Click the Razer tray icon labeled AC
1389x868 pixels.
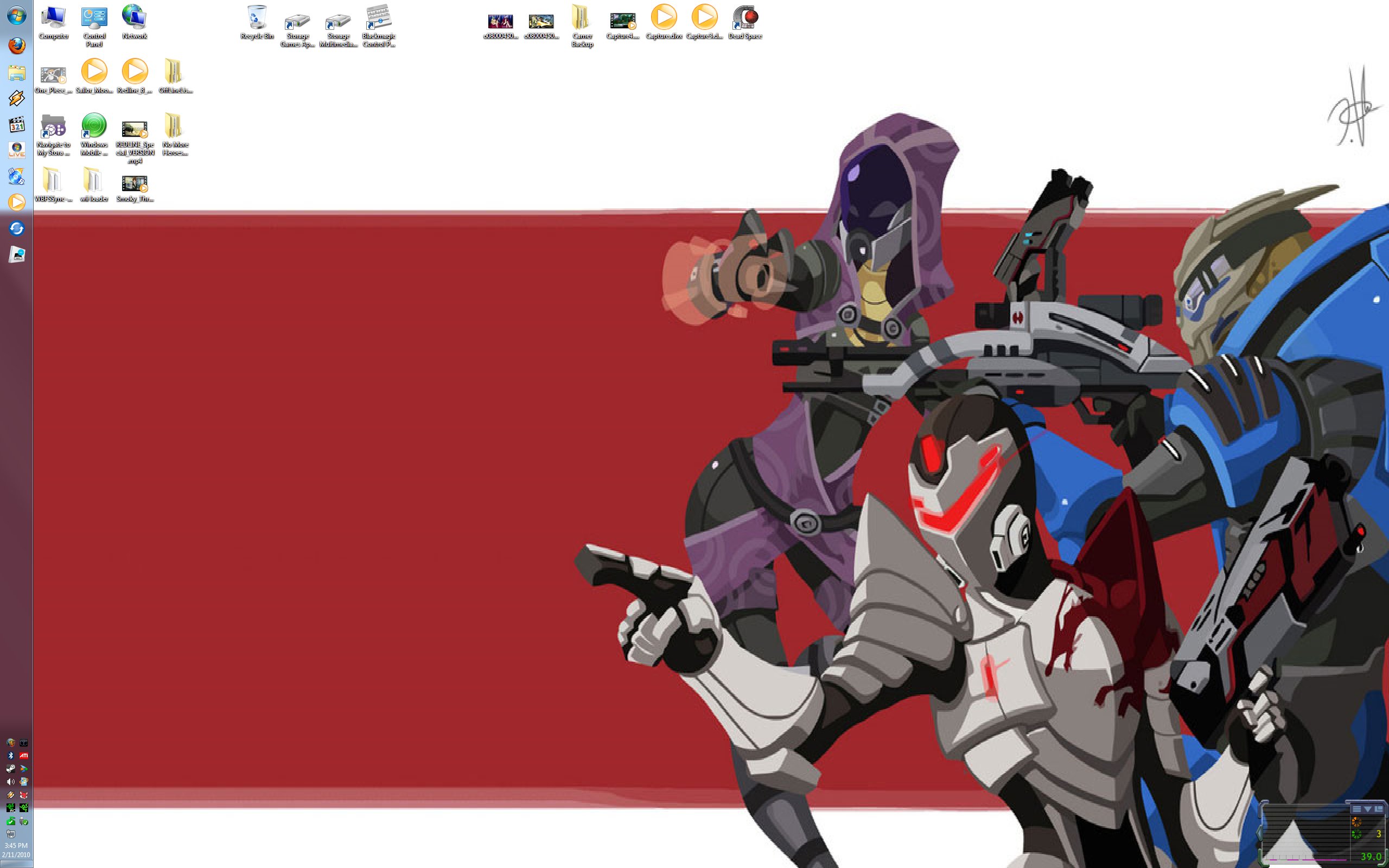(x=10, y=808)
